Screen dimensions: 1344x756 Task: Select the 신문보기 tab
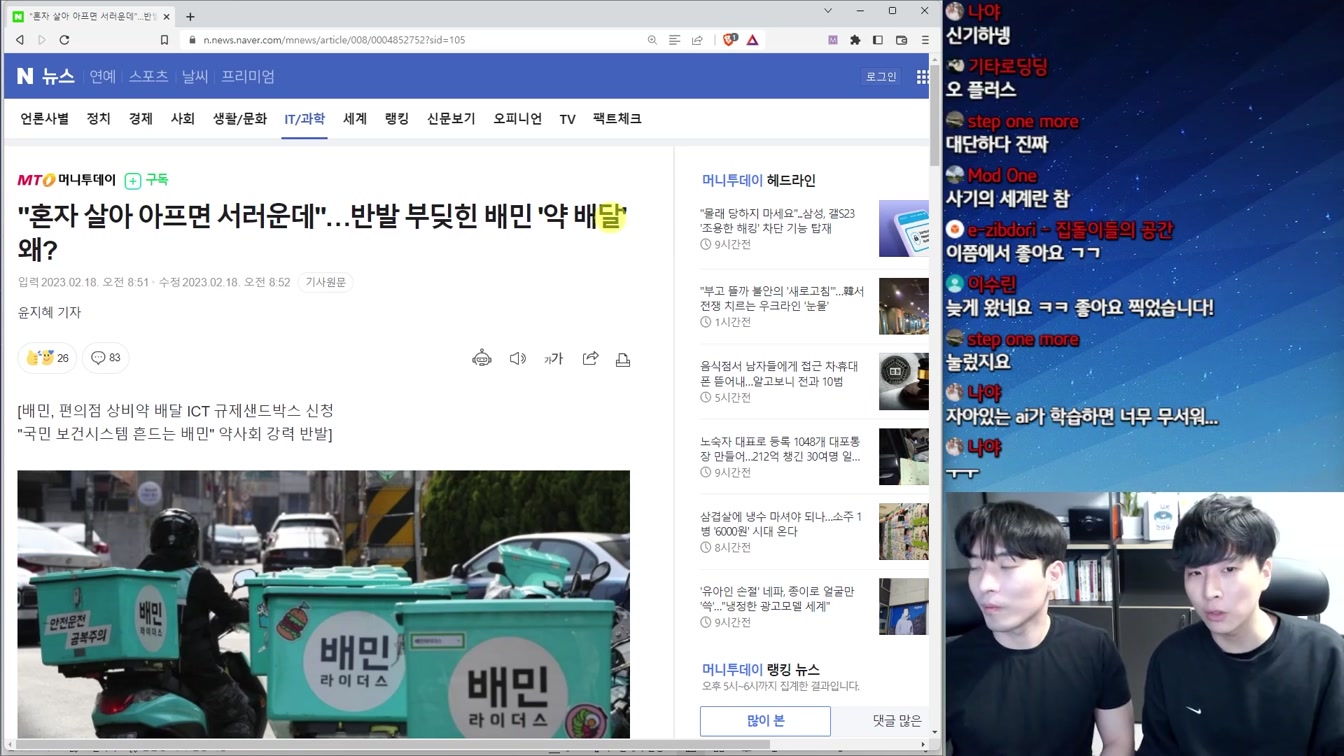(451, 119)
